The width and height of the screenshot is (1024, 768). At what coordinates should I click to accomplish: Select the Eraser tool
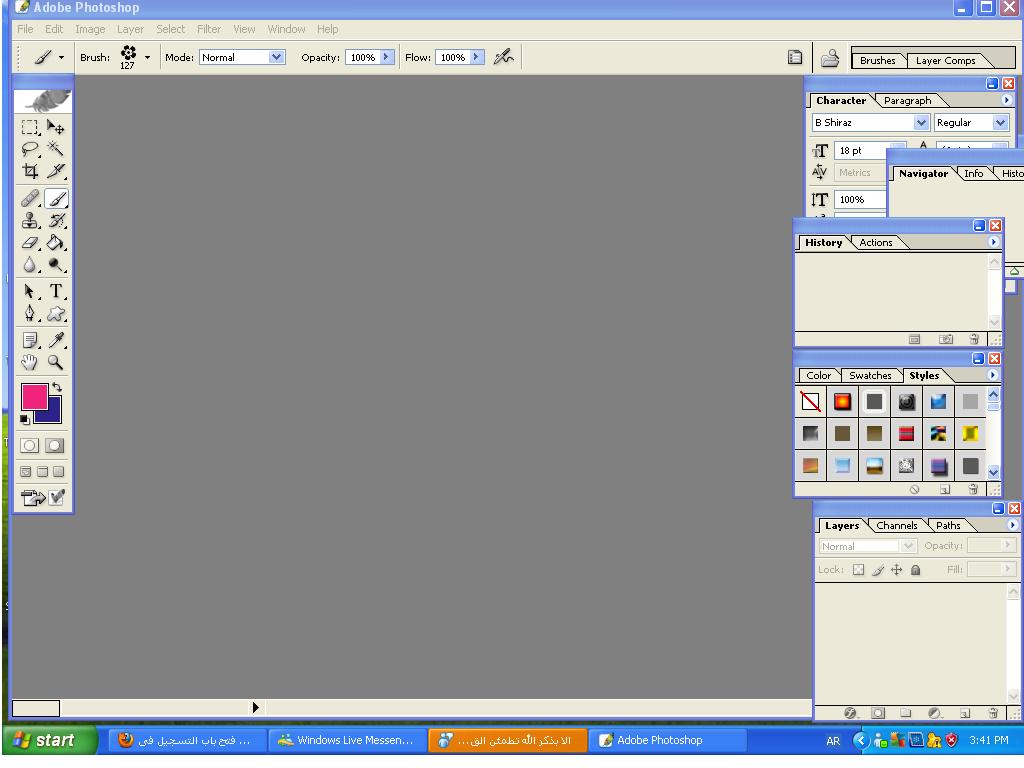(x=29, y=243)
